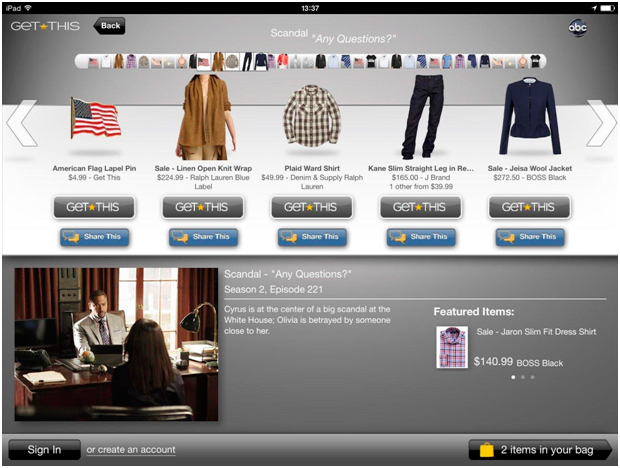The width and height of the screenshot is (620, 468).
Task: Tap the abc network logo
Action: coord(577,27)
